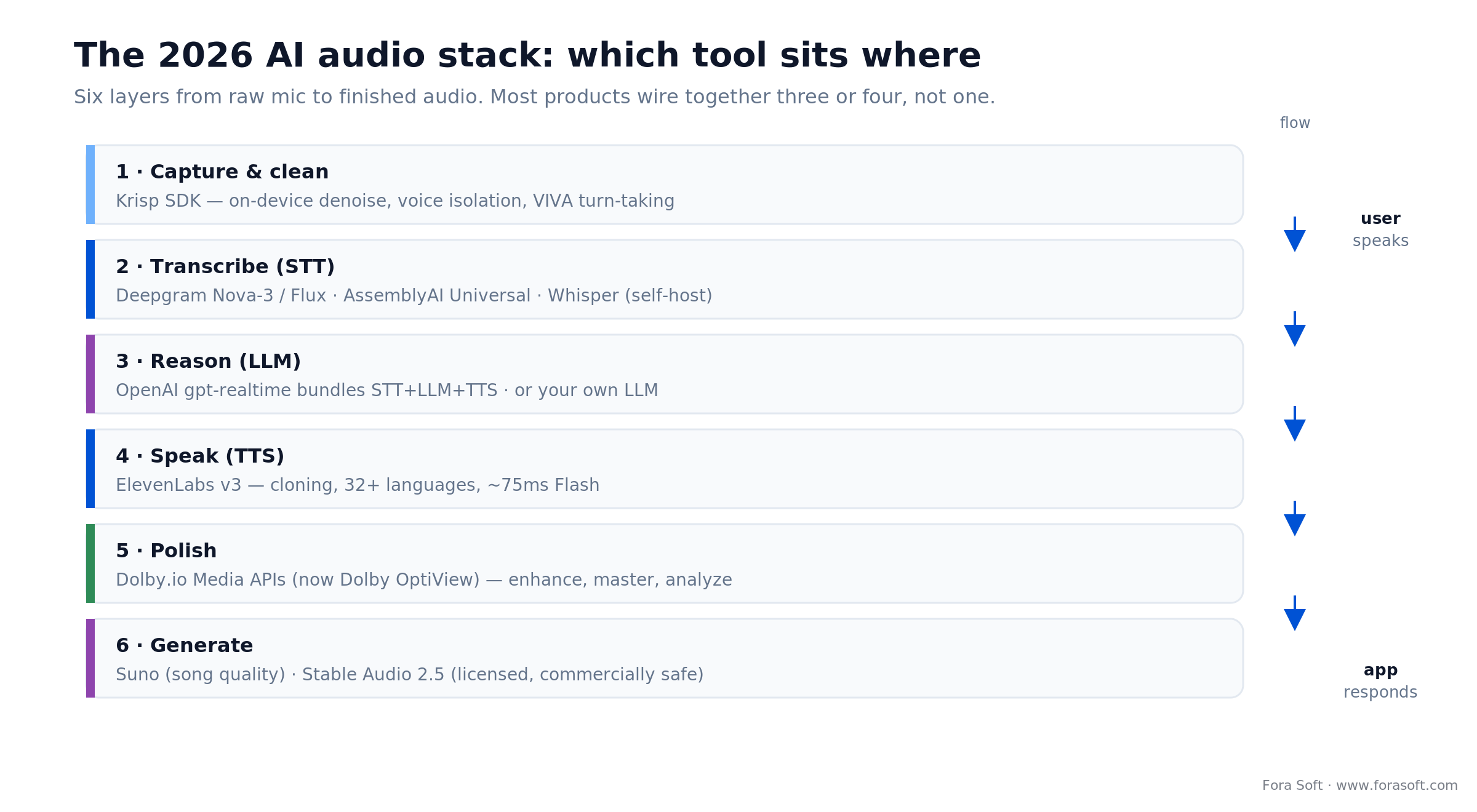Select the 'ElevenLabs v3 — cloning' description
Image resolution: width=1477 pixels, height=812 pixels.
tap(357, 485)
